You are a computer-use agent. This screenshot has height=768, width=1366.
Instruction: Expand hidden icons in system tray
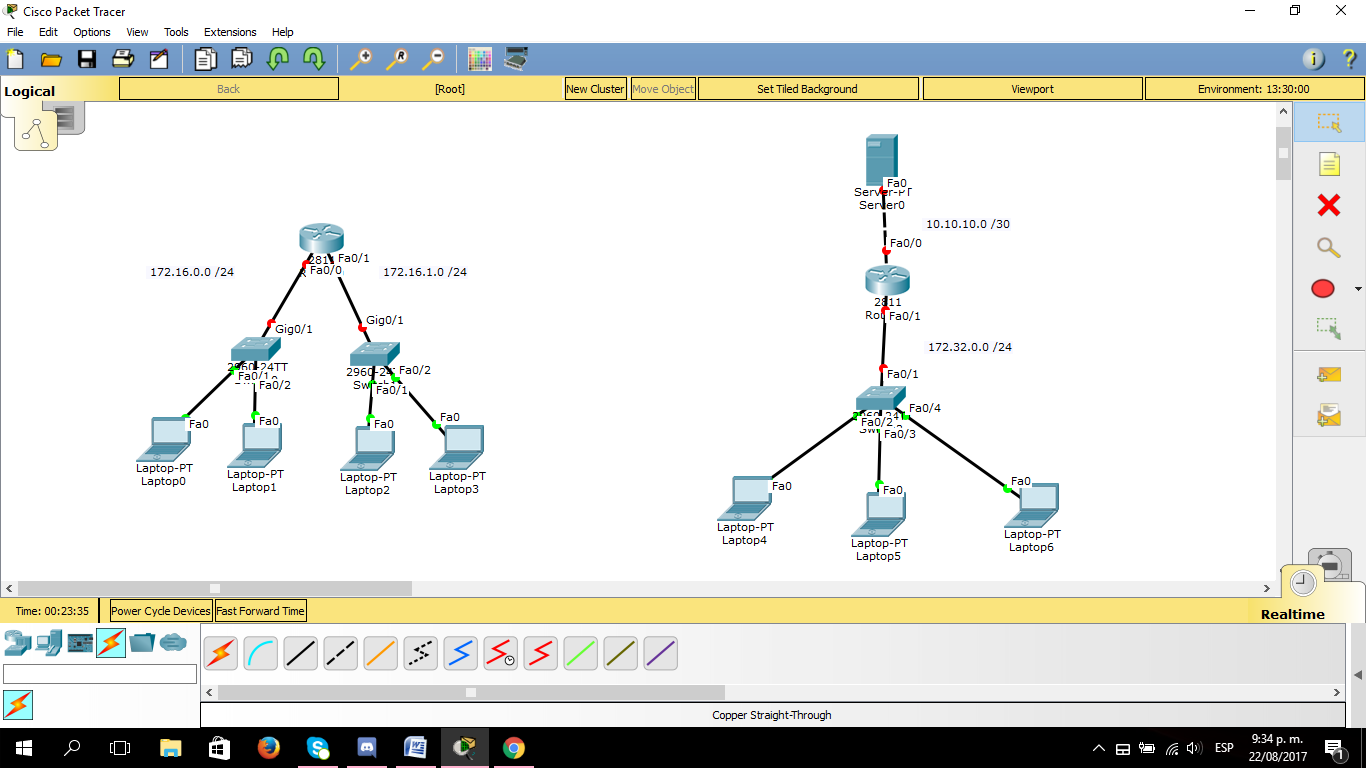point(1097,747)
